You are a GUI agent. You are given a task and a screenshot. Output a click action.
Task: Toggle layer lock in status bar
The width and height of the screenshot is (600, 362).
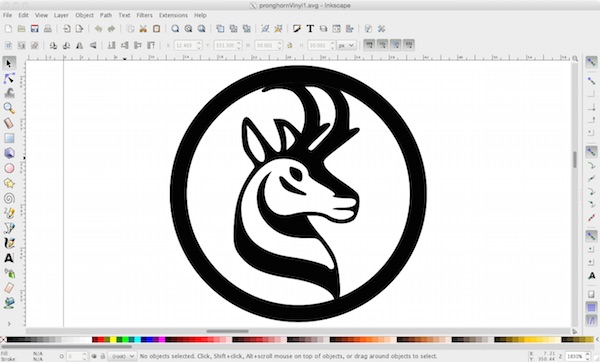pyautogui.click(x=103, y=356)
